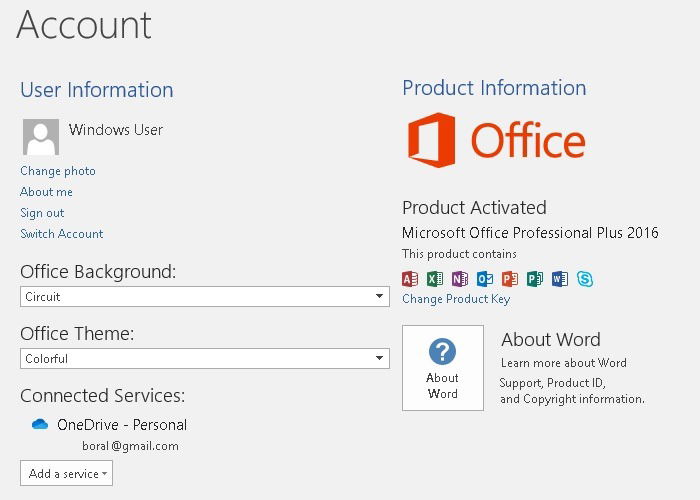This screenshot has width=700, height=500.
Task: Click the Office logo
Action: [496, 140]
